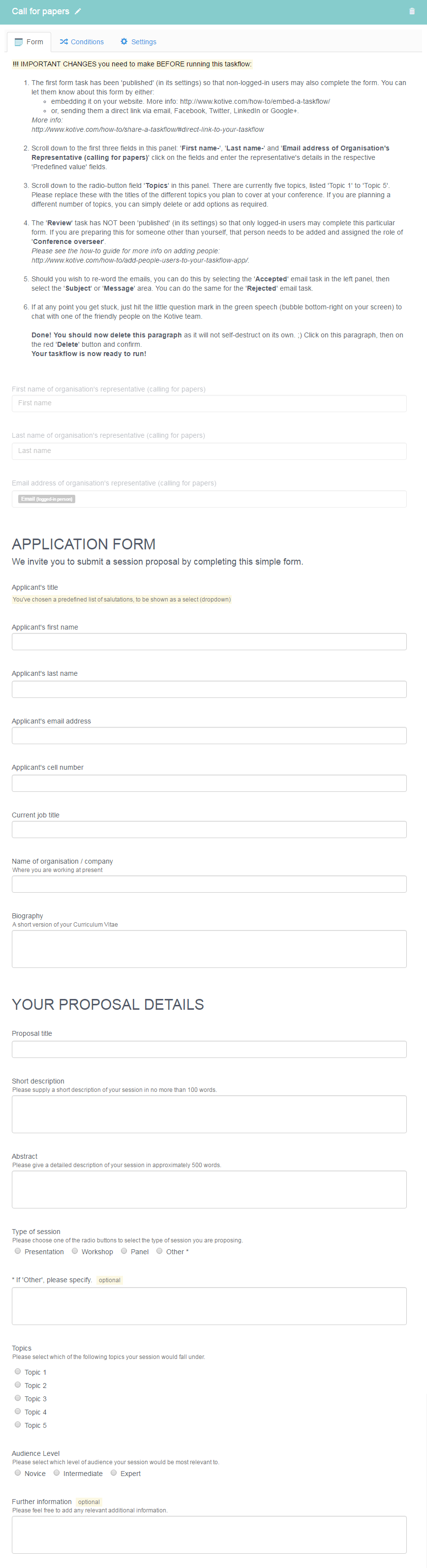Open the Settings tab

(138, 42)
